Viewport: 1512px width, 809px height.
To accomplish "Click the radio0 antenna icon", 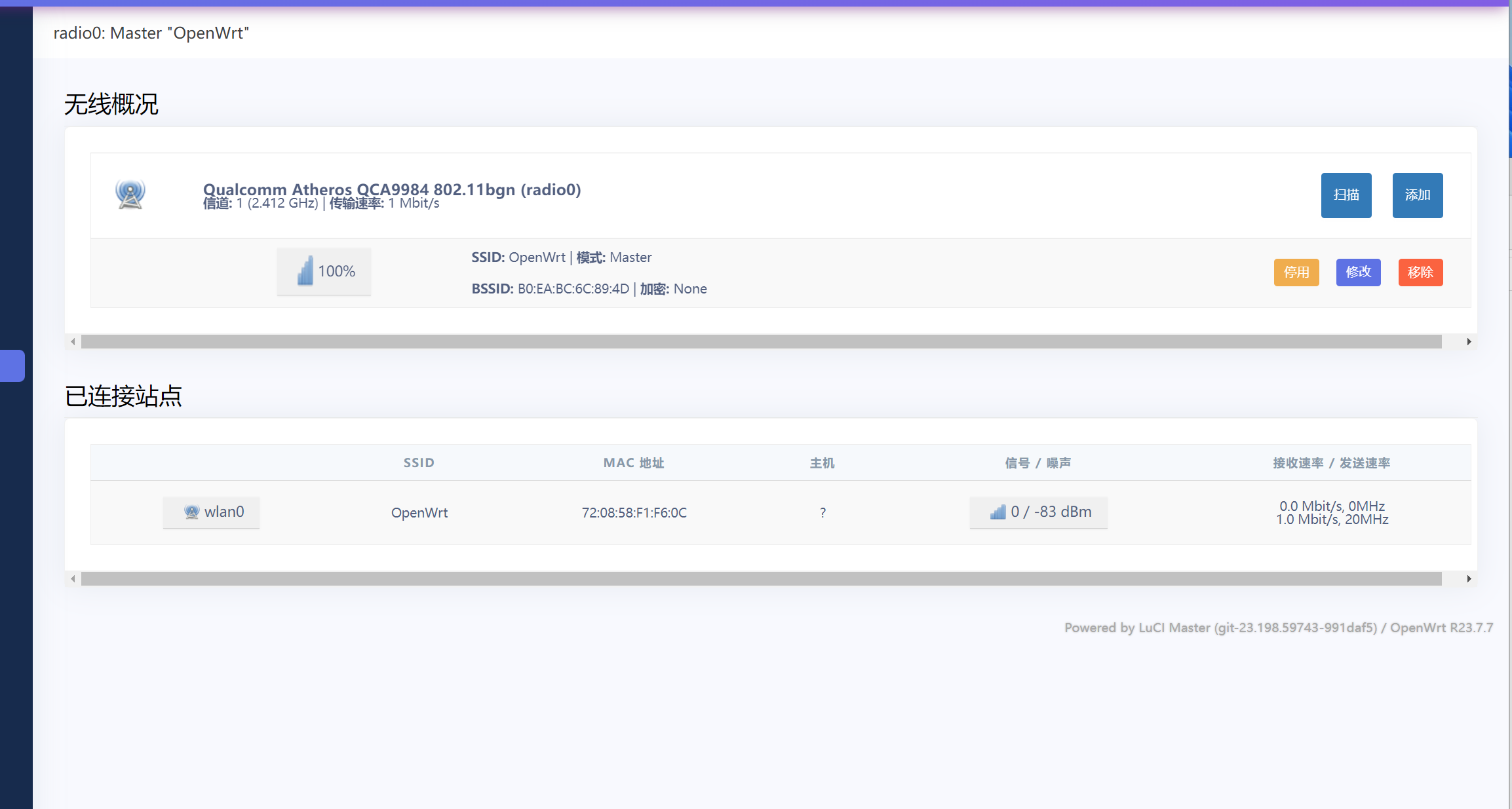I will (130, 195).
